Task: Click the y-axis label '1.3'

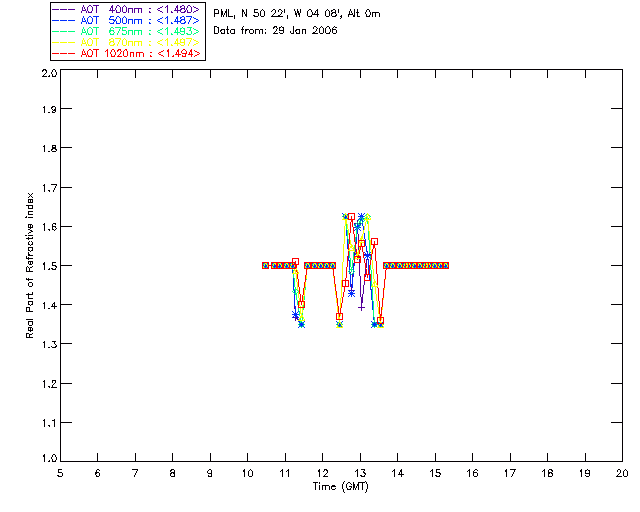Action: point(49,344)
